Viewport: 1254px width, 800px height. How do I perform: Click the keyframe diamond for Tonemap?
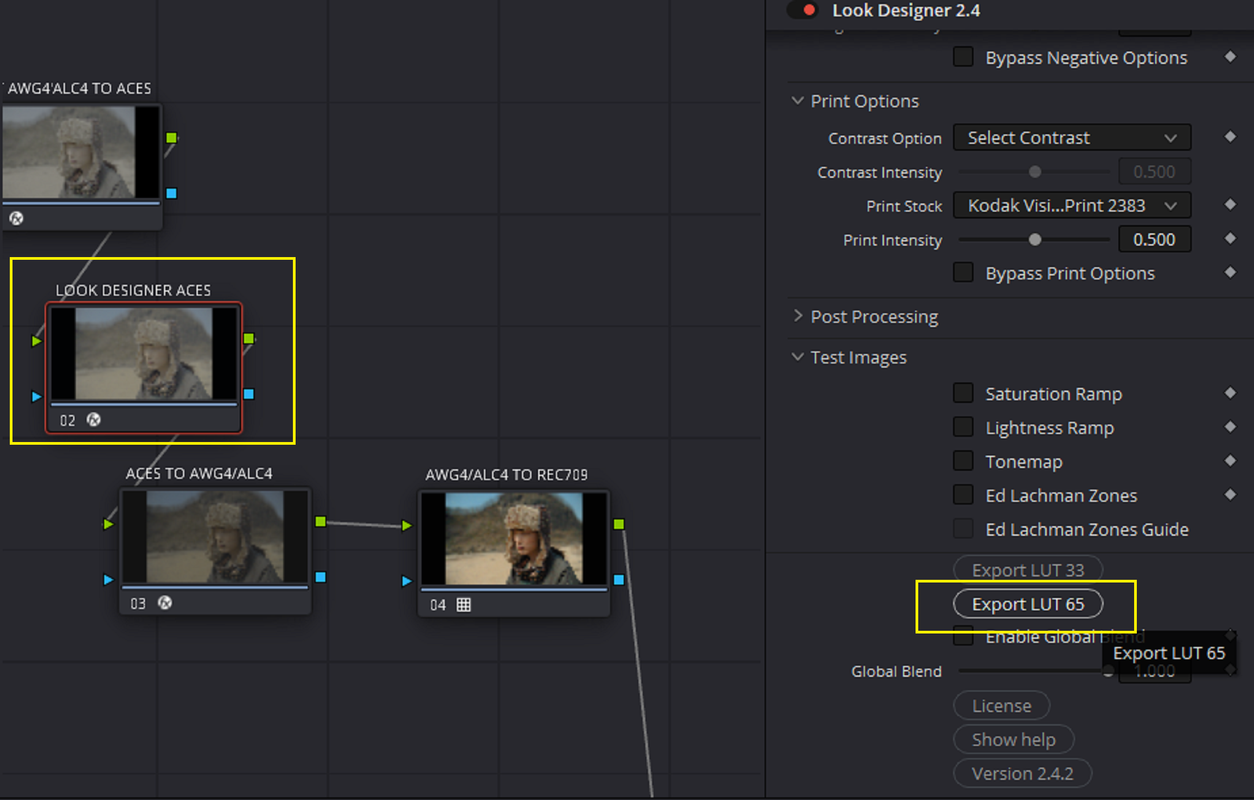[x=1231, y=461]
